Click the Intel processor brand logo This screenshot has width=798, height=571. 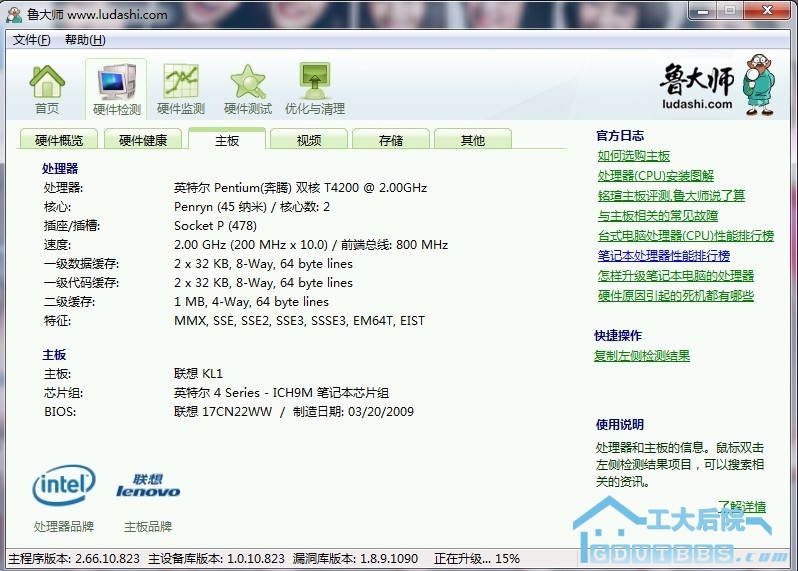(64, 484)
